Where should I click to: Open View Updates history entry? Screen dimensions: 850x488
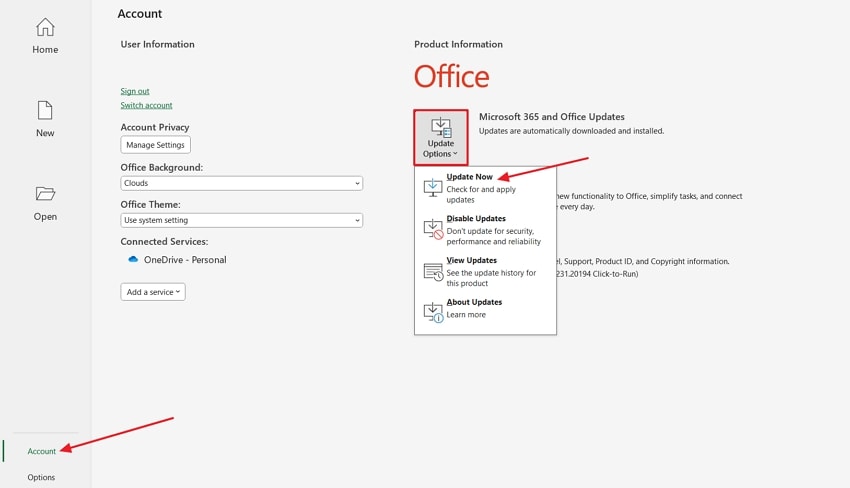click(x=485, y=271)
